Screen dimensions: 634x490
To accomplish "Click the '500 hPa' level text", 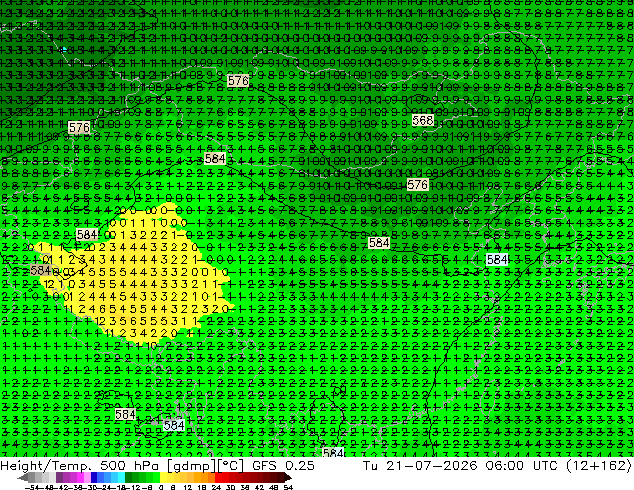I will 129,466.
